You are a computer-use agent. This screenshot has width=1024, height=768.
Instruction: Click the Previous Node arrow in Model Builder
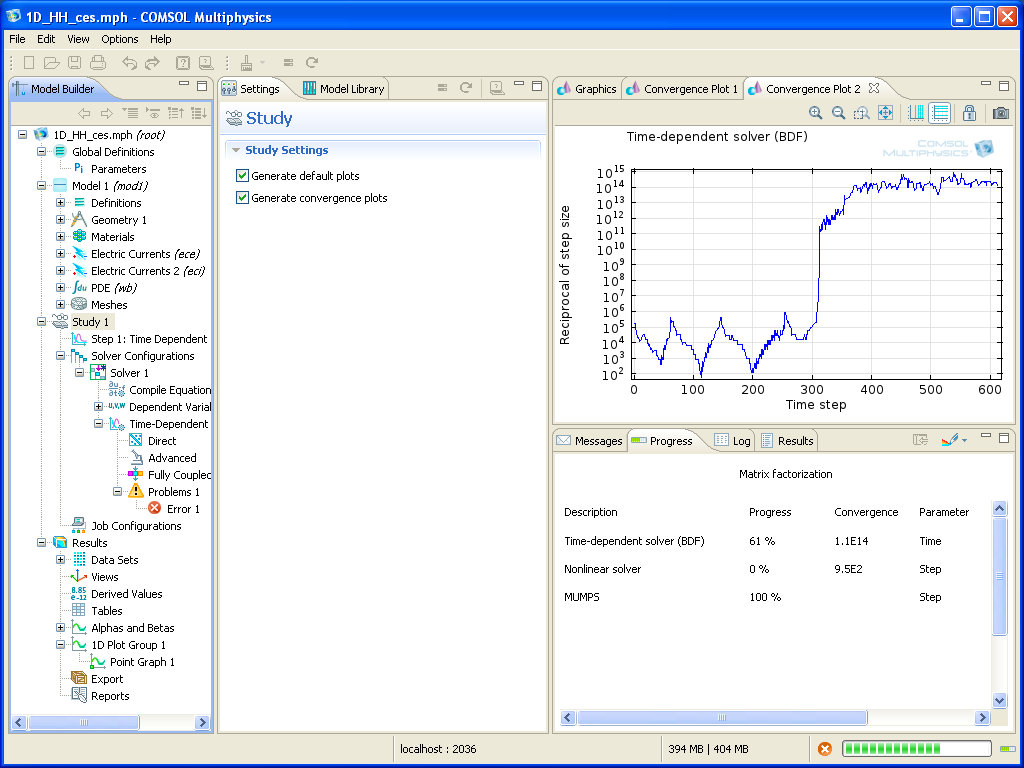tap(84, 114)
